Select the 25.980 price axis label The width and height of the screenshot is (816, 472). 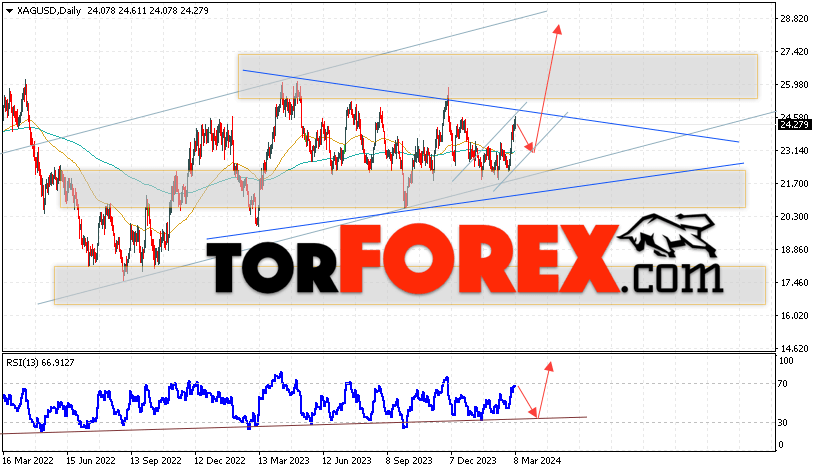pos(795,85)
